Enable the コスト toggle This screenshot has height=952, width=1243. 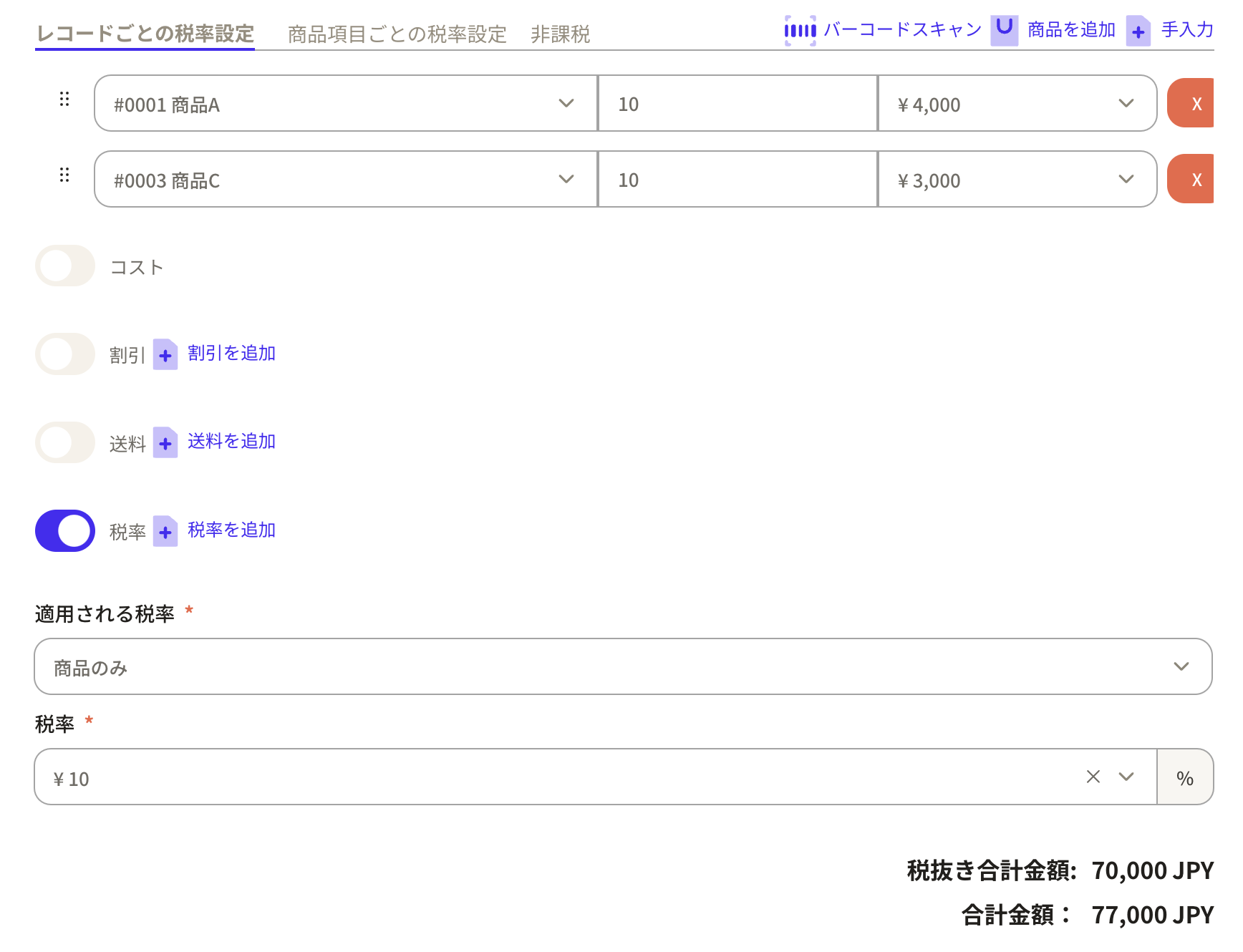(x=65, y=266)
